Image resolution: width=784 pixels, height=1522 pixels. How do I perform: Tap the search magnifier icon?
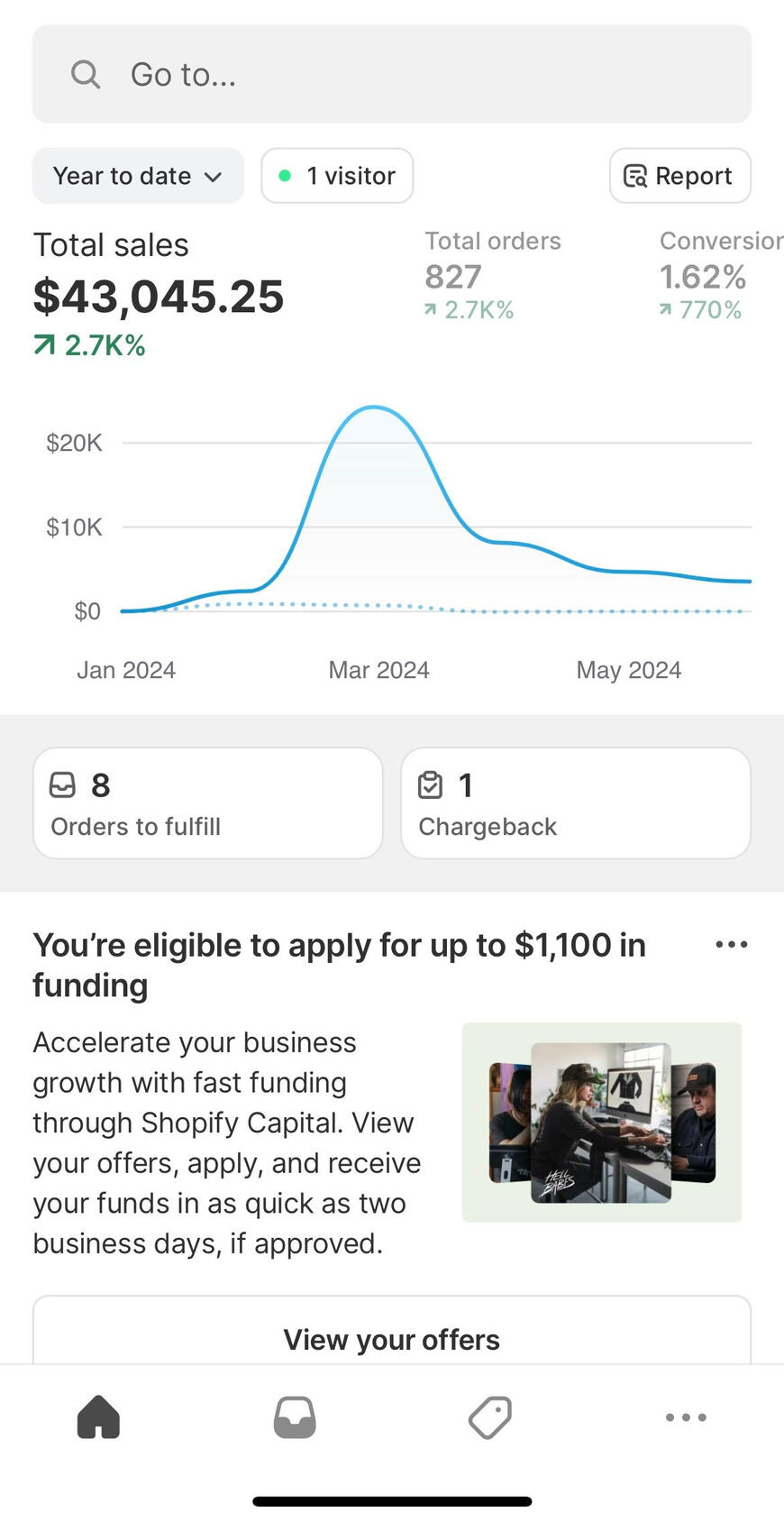coord(86,75)
